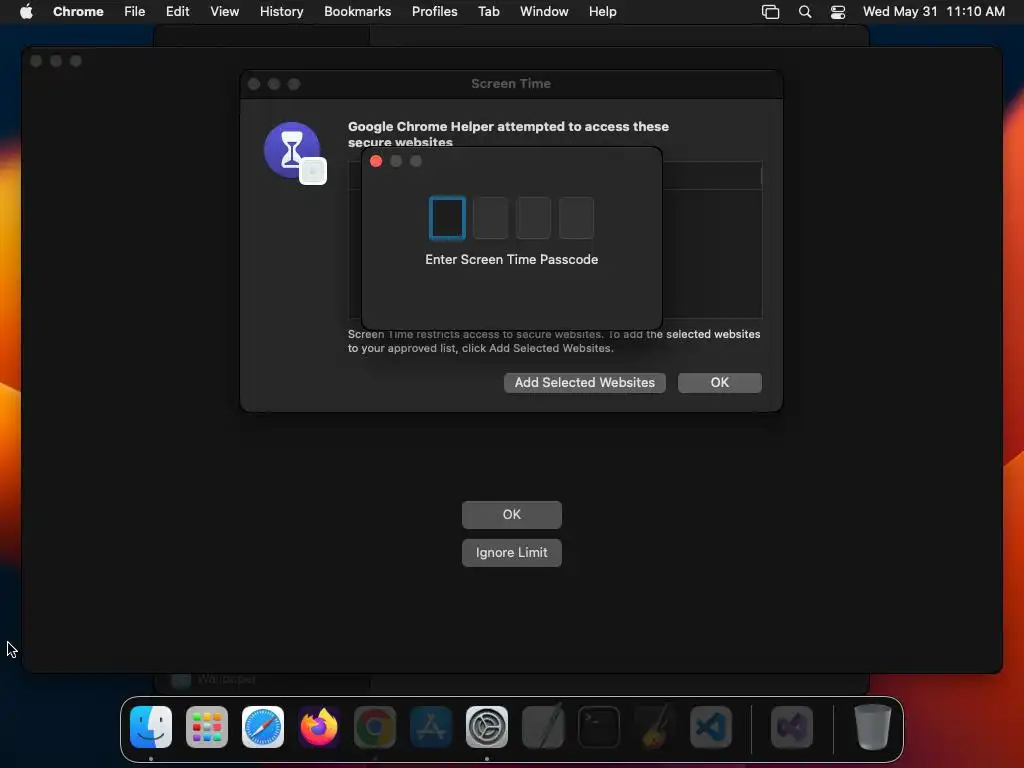Open the View menu

tap(225, 11)
